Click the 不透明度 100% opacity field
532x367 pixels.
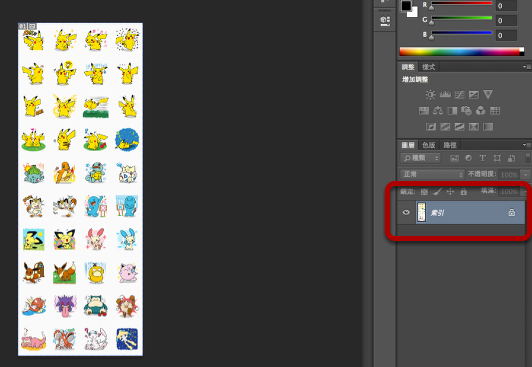tap(510, 175)
